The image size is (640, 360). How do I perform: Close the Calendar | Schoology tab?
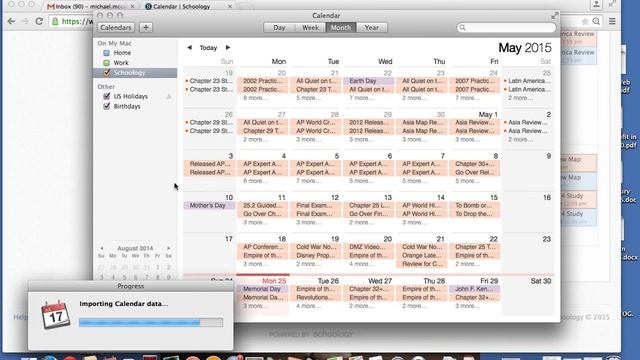pyautogui.click(x=230, y=7)
